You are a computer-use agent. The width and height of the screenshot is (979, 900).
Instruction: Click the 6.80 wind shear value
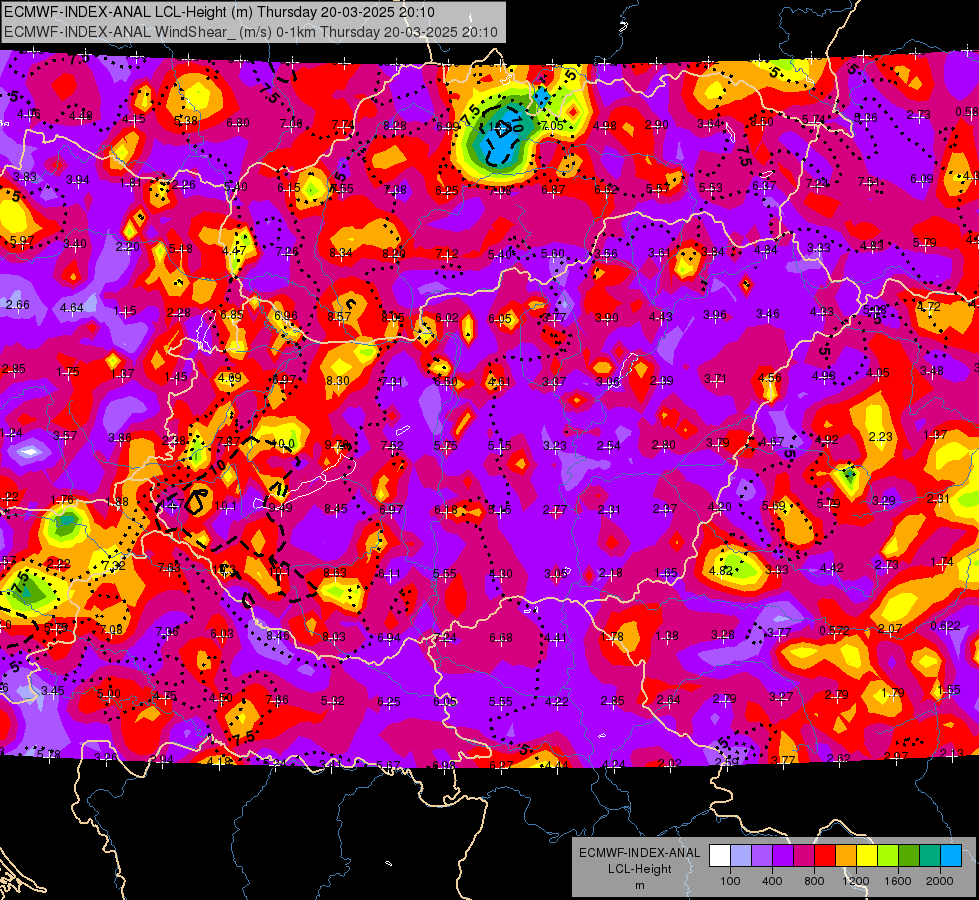coord(238,123)
